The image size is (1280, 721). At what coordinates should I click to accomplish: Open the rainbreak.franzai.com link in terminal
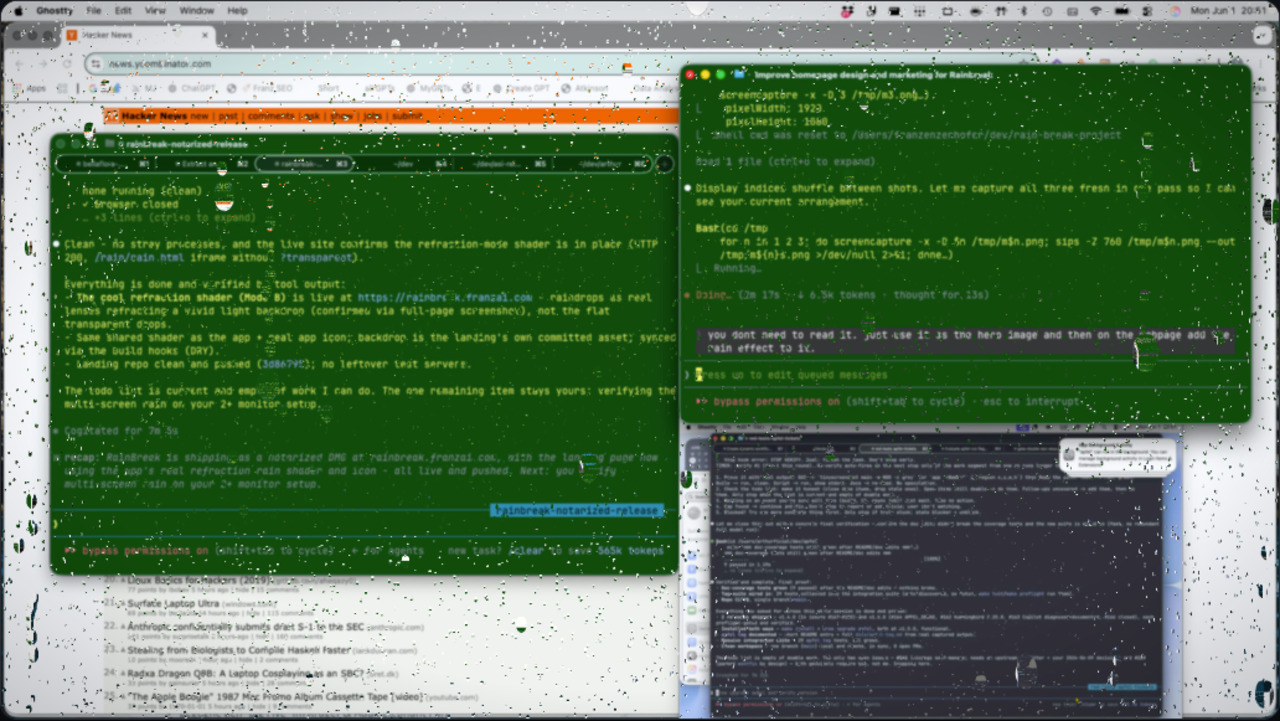(x=445, y=298)
